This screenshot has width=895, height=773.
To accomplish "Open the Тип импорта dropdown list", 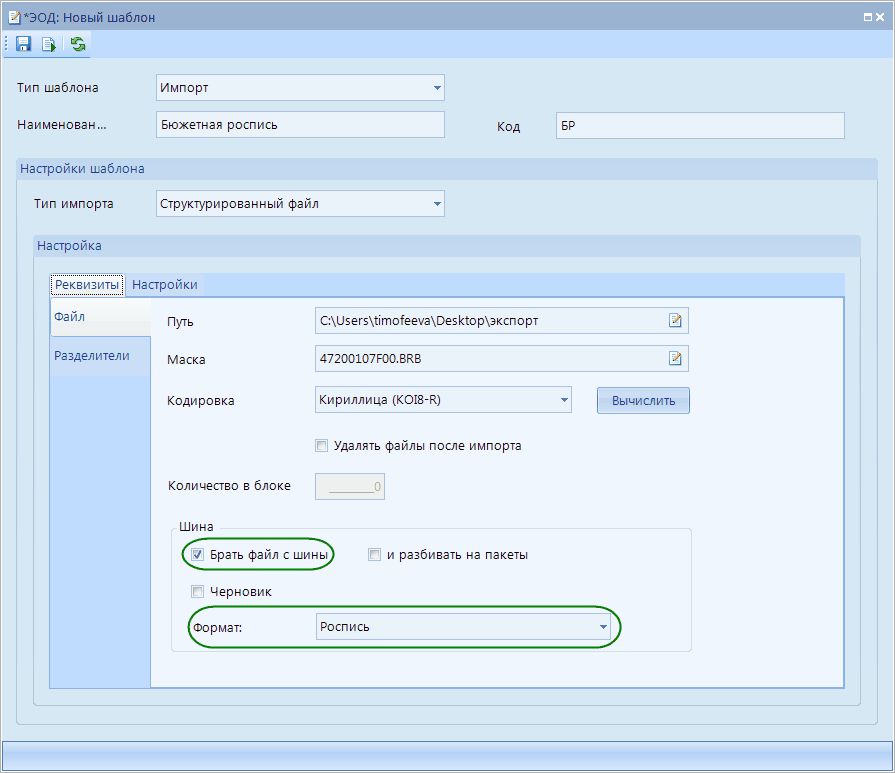I will pos(437,204).
